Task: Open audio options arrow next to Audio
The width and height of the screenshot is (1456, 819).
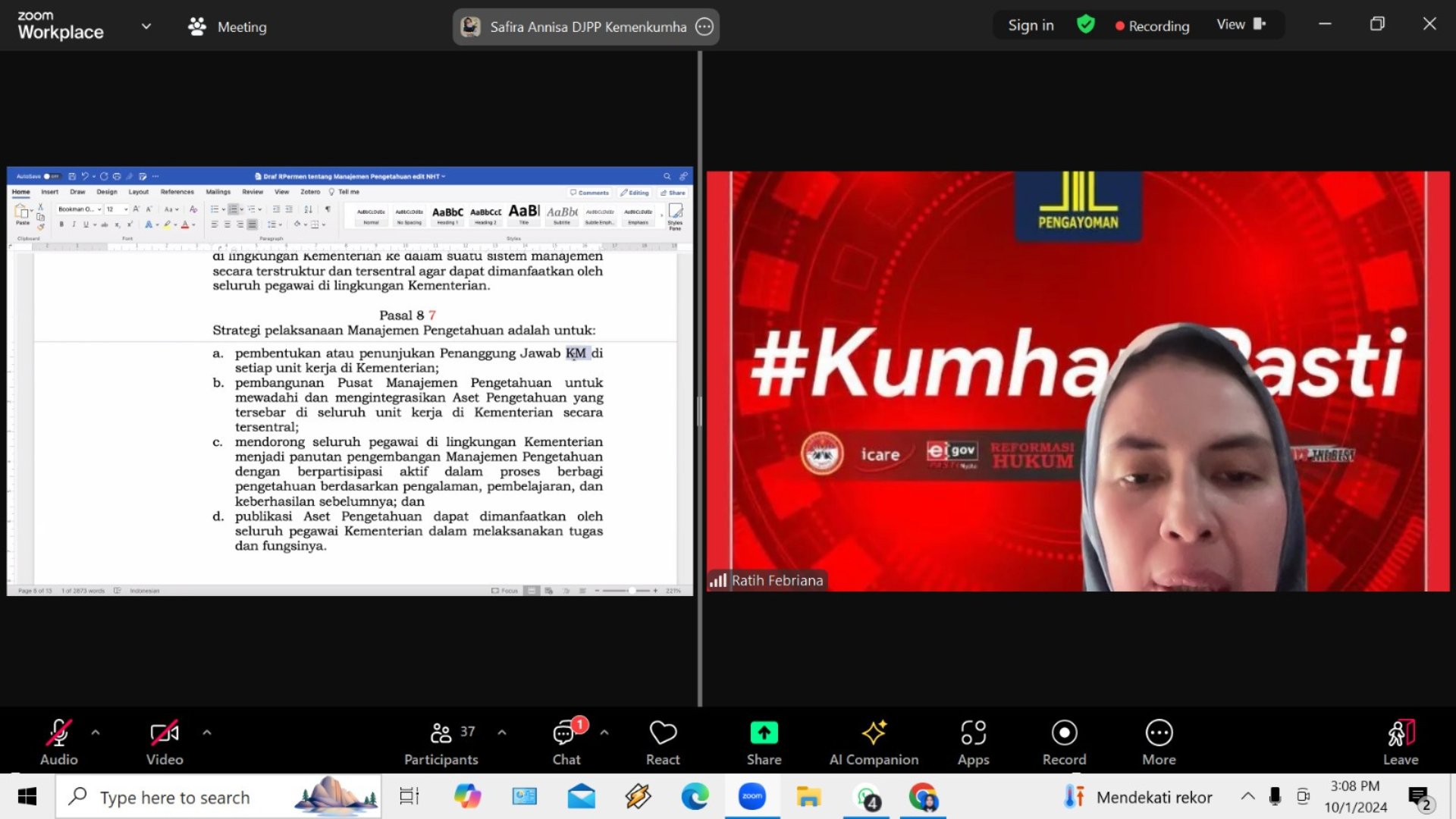Action: point(96,733)
